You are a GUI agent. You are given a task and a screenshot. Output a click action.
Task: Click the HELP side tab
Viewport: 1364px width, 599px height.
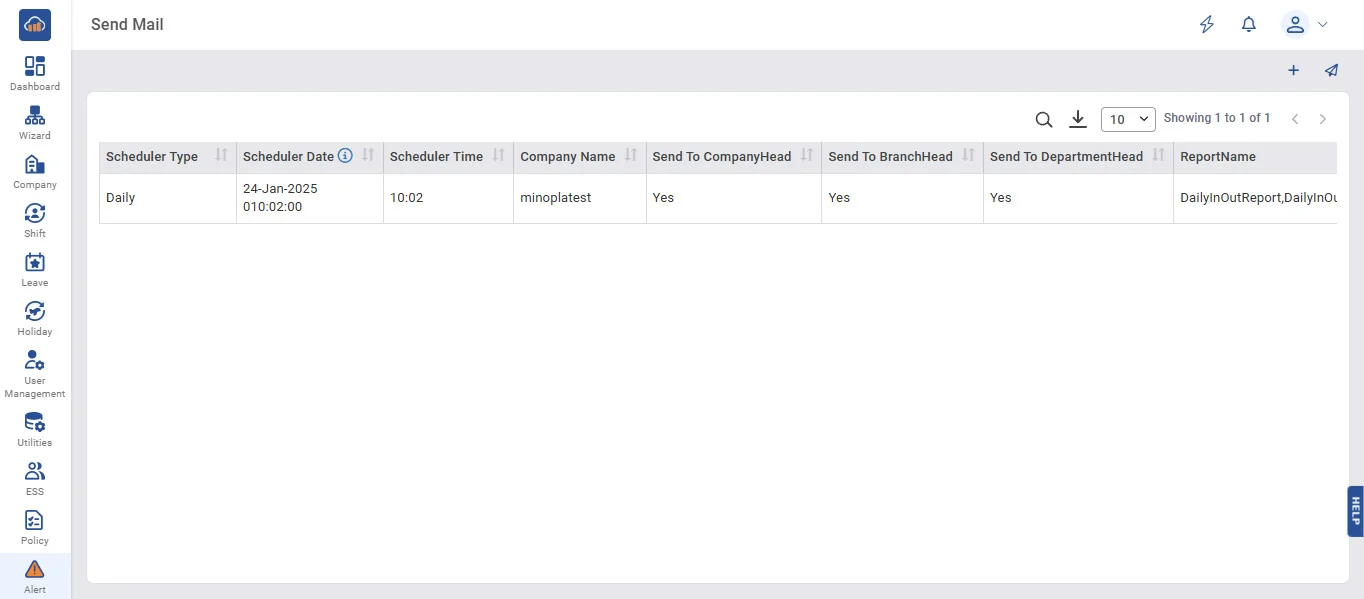1355,512
